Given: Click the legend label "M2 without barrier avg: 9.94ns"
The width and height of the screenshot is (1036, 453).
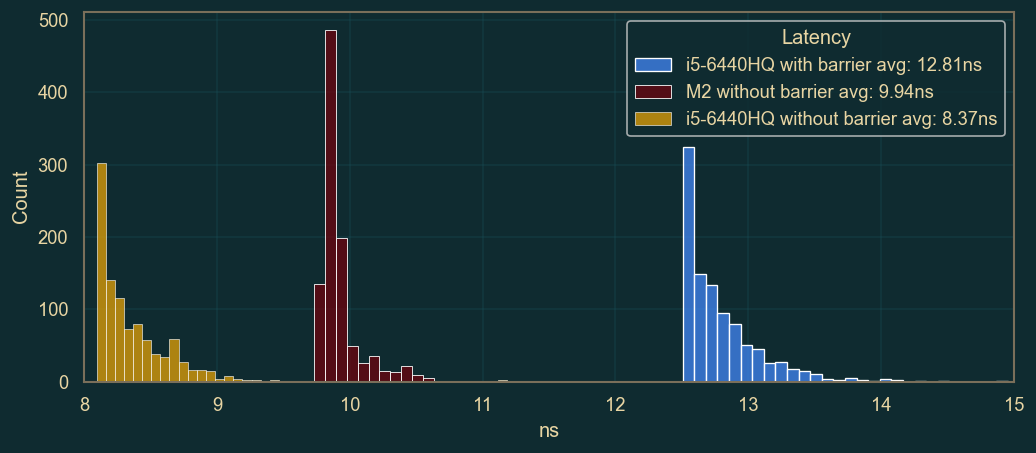Looking at the screenshot, I should pyautogui.click(x=809, y=92).
